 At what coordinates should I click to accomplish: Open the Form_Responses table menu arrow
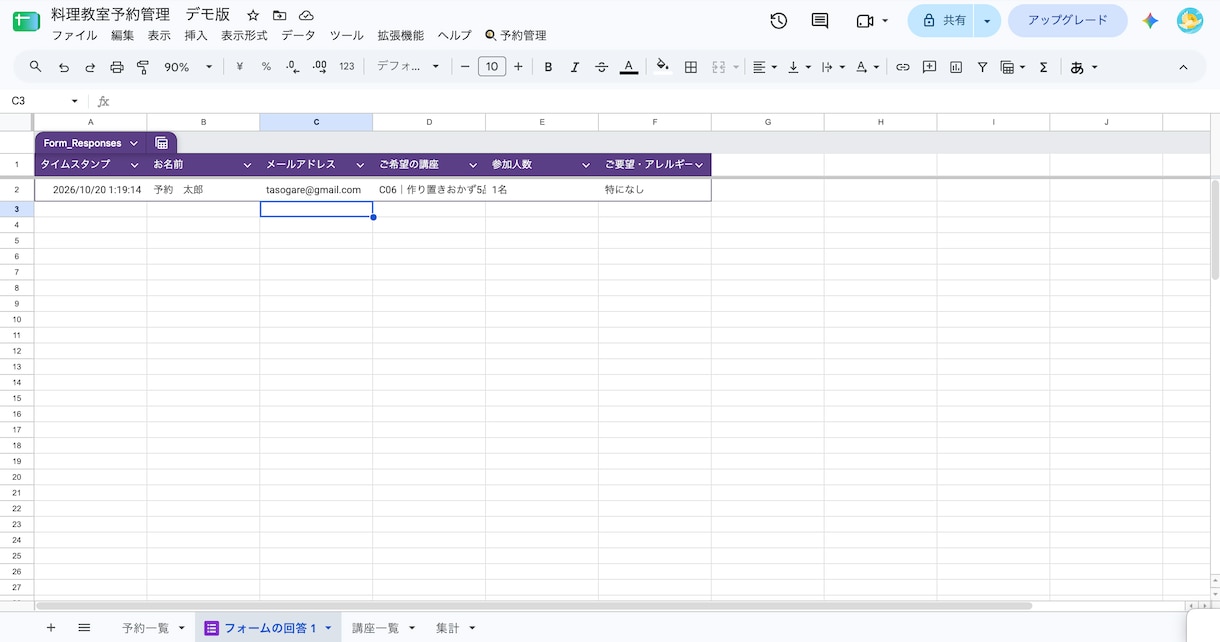point(134,144)
